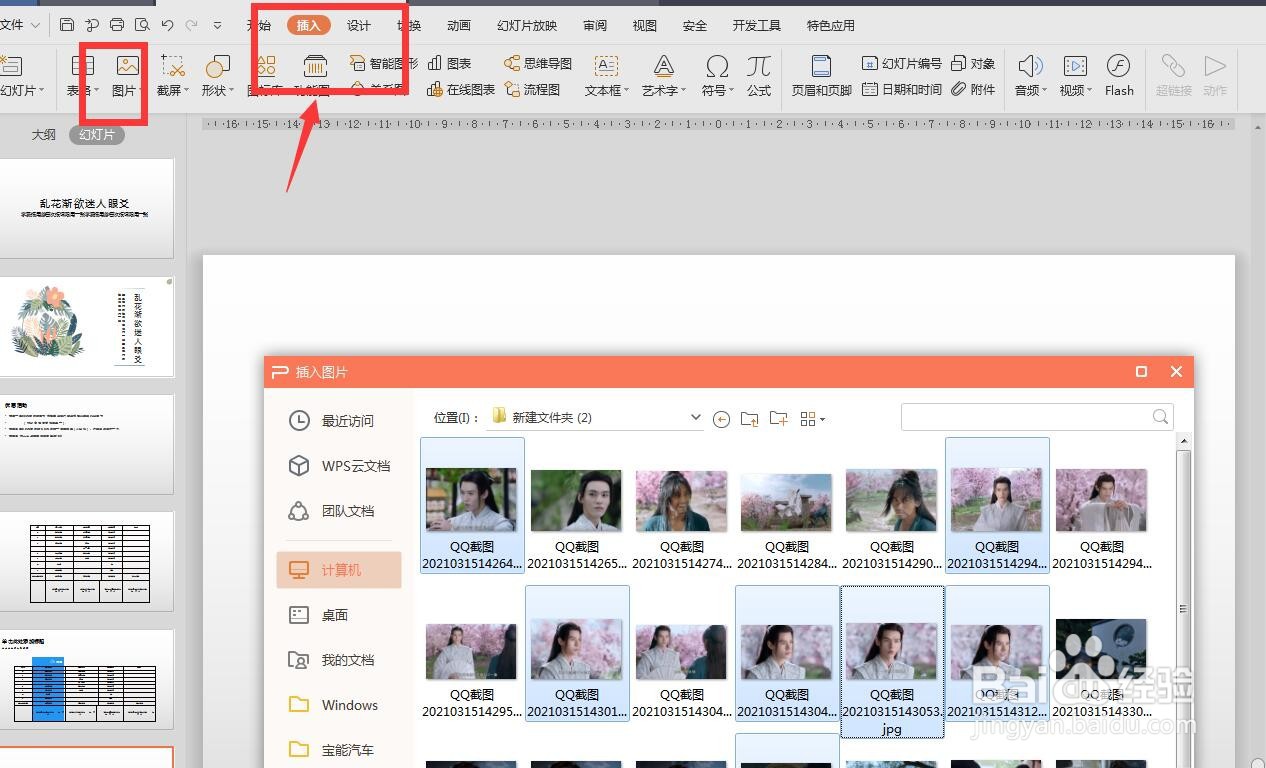This screenshot has width=1266, height=768.
Task: Insert a picture with the 图片 icon
Action: [x=126, y=76]
